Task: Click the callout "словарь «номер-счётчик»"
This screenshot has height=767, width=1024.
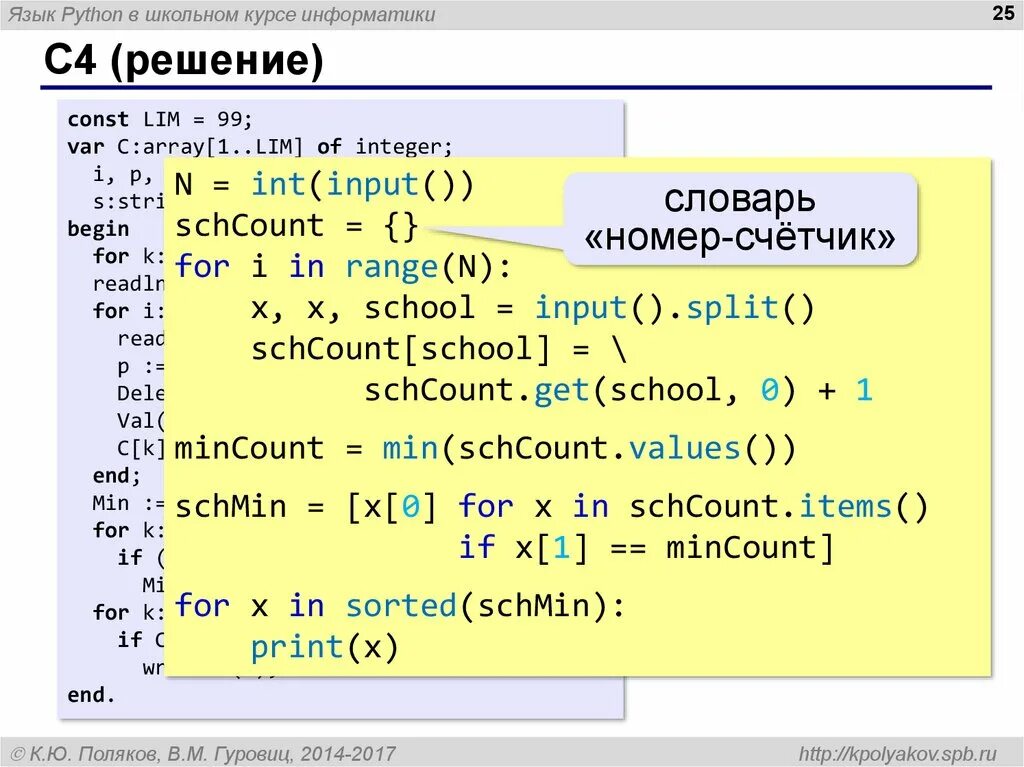Action: click(740, 219)
